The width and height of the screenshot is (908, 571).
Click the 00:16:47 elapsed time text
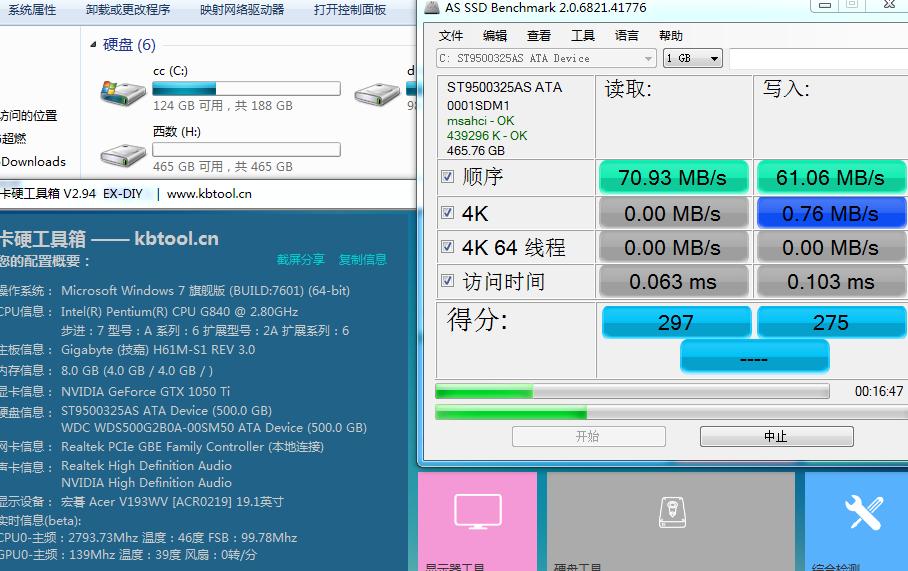point(878,391)
